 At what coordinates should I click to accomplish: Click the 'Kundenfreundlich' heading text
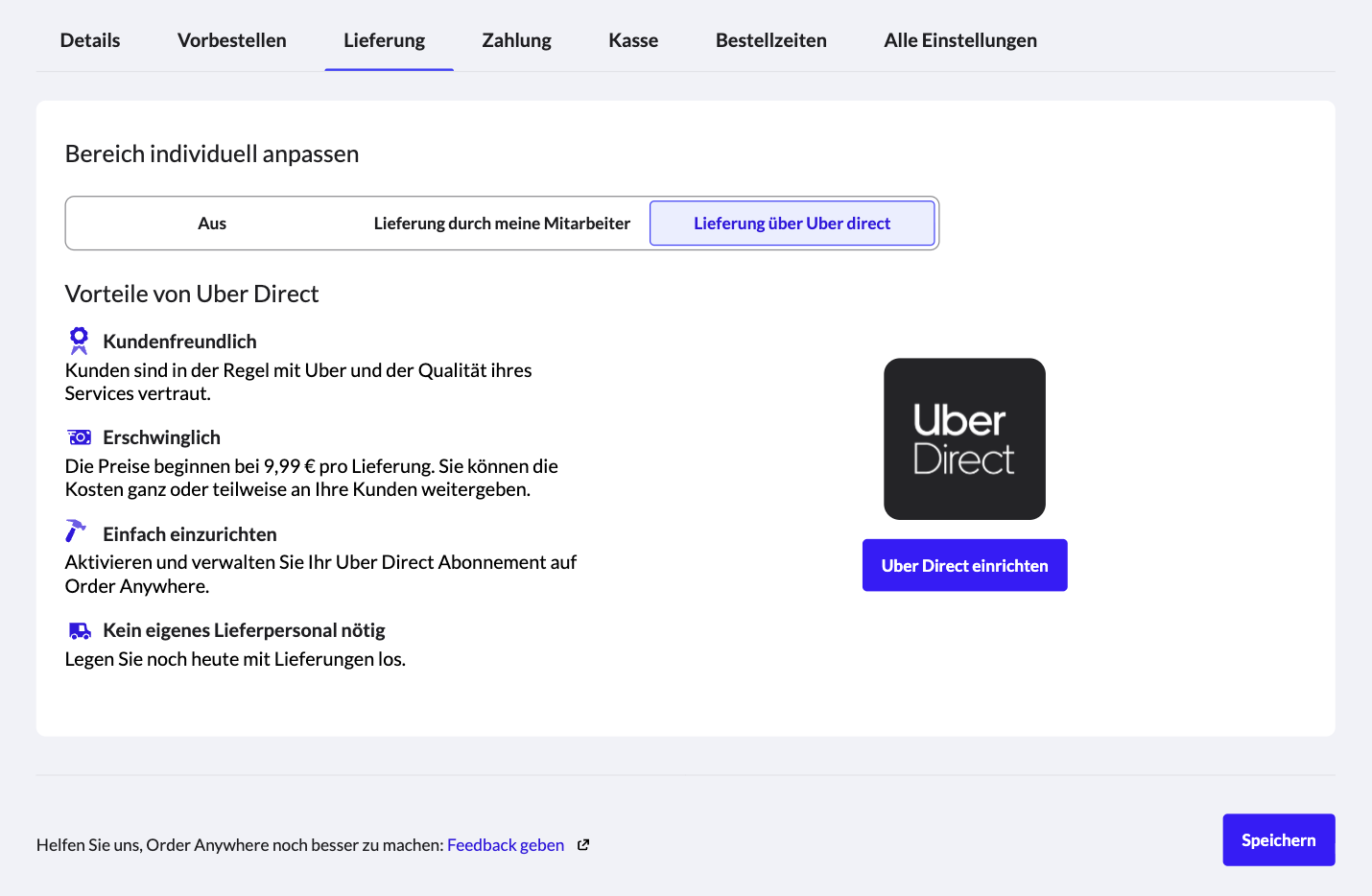[179, 342]
